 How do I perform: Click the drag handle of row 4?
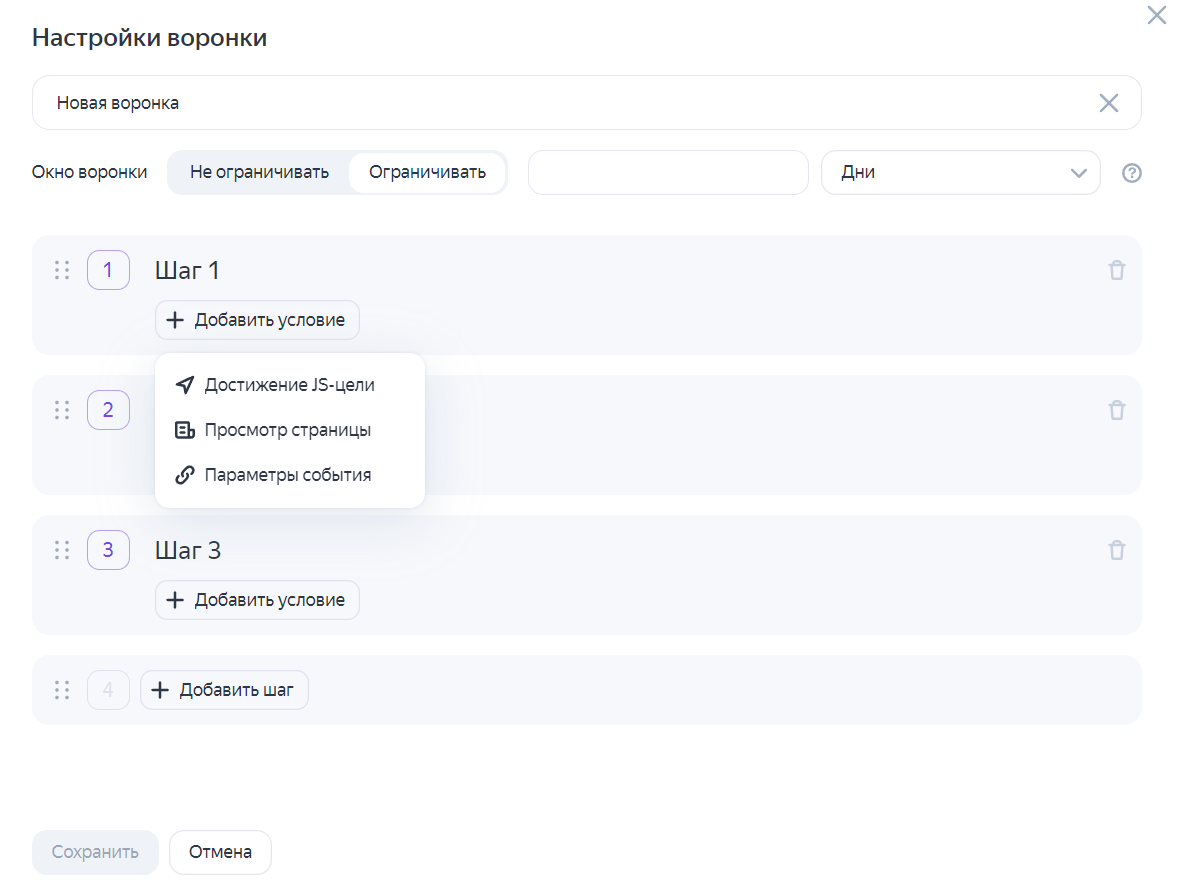pos(62,690)
